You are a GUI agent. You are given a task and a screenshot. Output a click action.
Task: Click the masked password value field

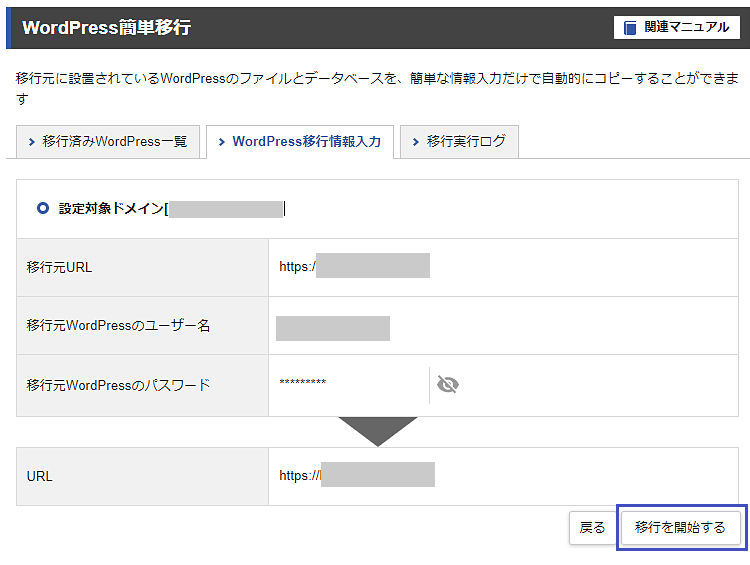[303, 382]
